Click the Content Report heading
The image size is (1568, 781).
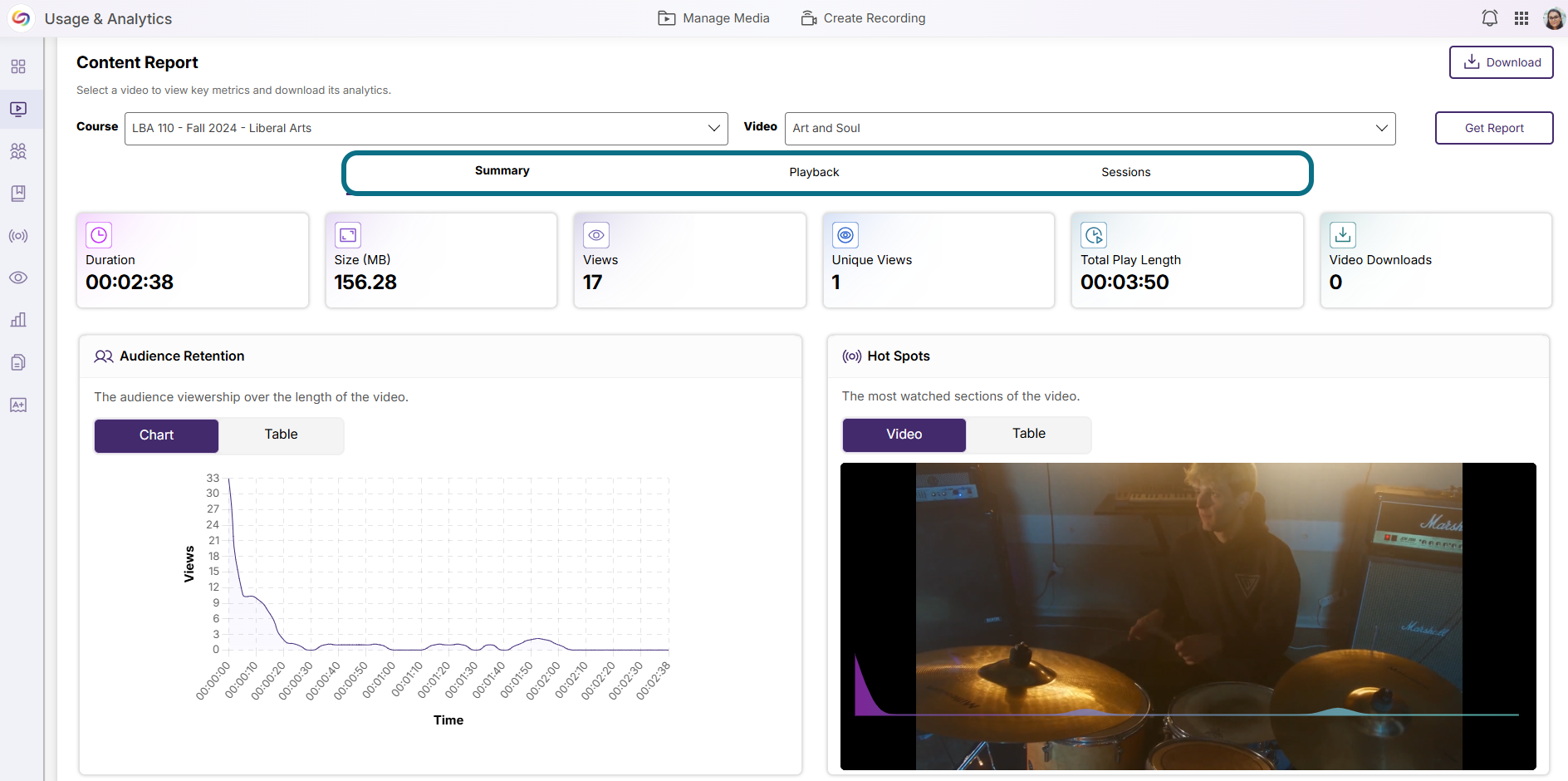[137, 62]
